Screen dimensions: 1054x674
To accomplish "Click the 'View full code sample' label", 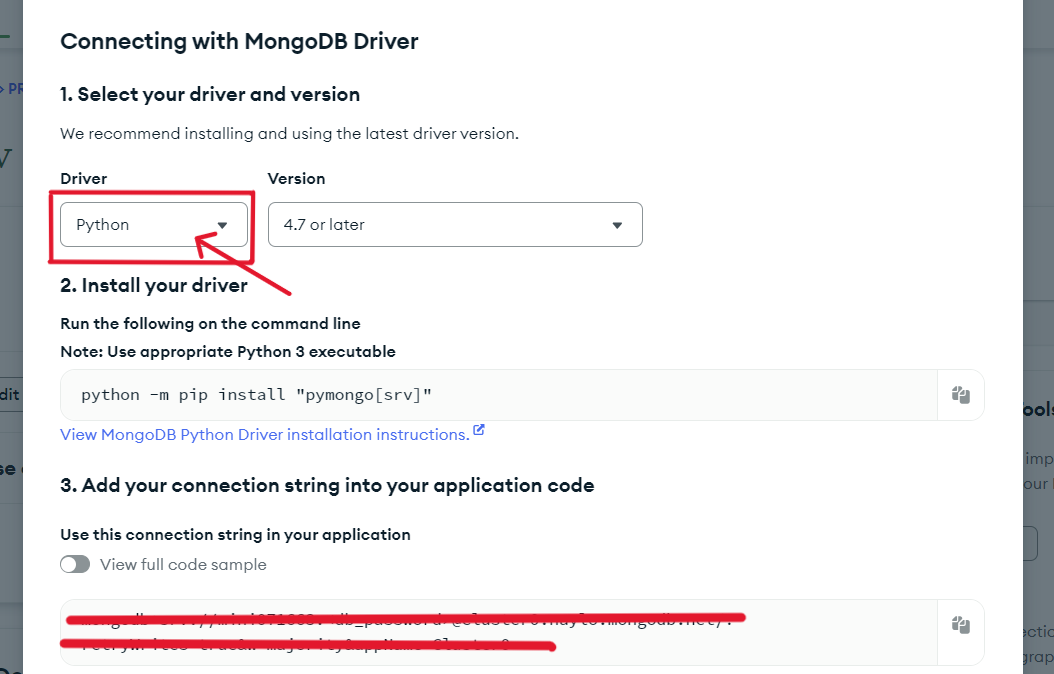I will [184, 564].
